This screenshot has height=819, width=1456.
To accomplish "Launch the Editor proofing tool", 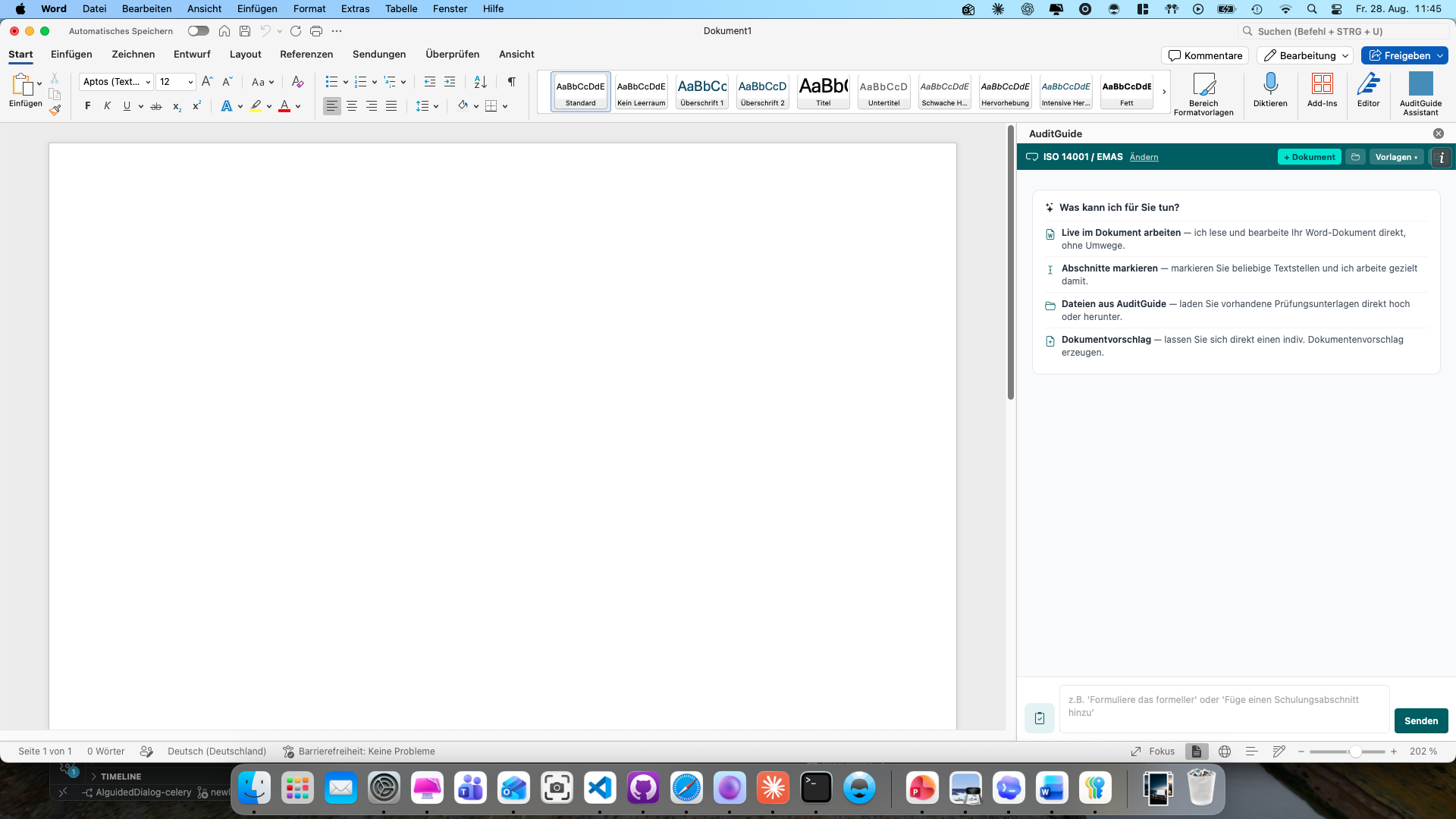I will (1368, 90).
